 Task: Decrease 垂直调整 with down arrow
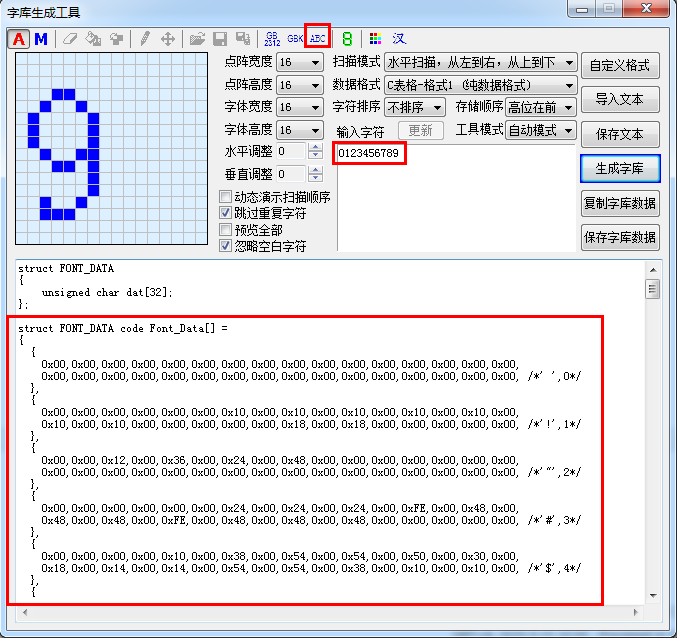tap(315, 179)
